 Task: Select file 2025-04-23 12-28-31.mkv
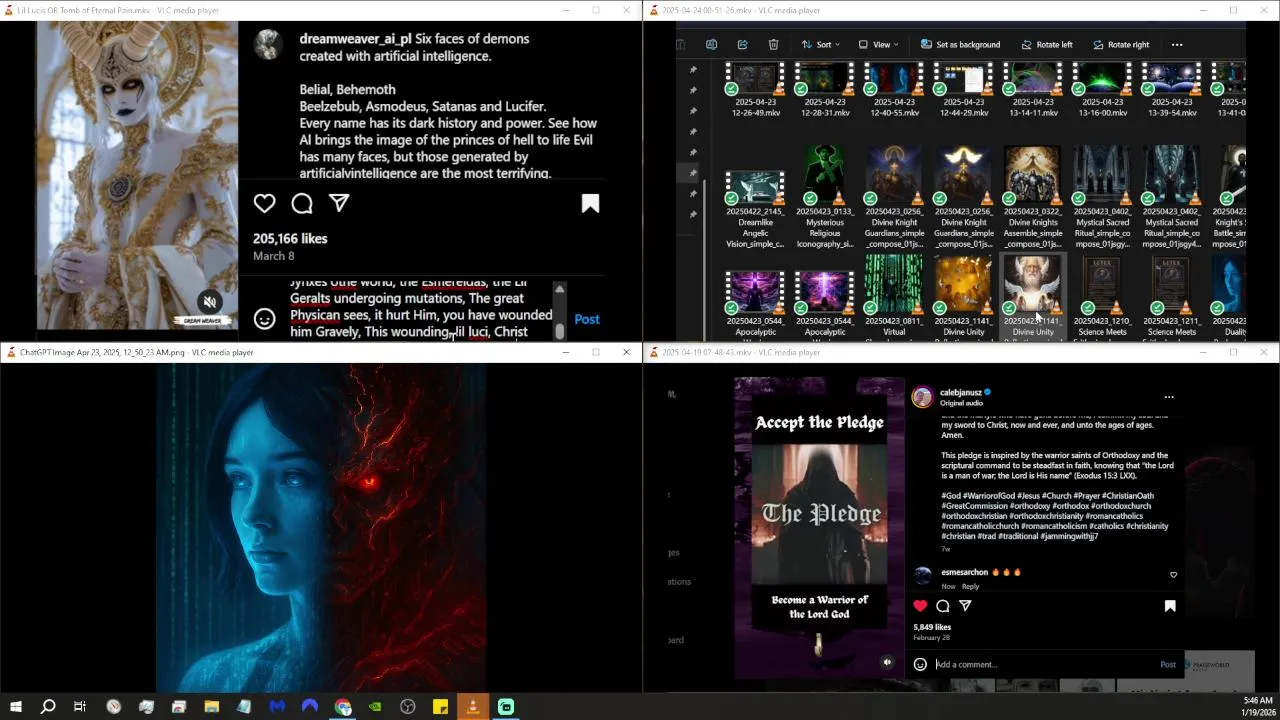click(825, 89)
